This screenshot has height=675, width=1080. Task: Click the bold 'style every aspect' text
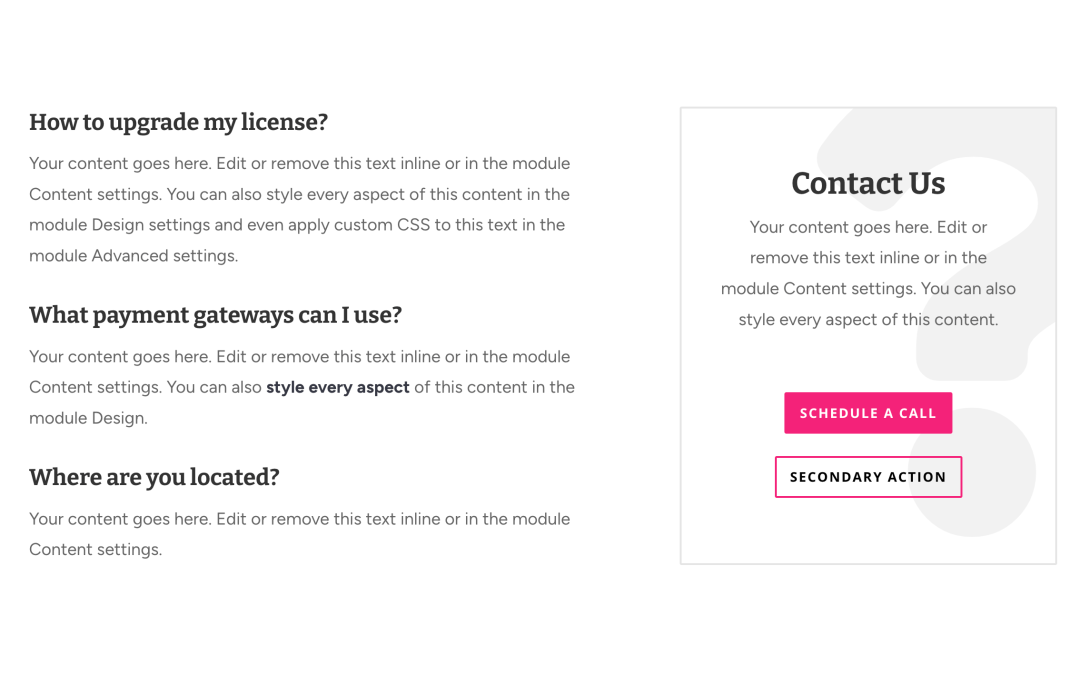[338, 387]
